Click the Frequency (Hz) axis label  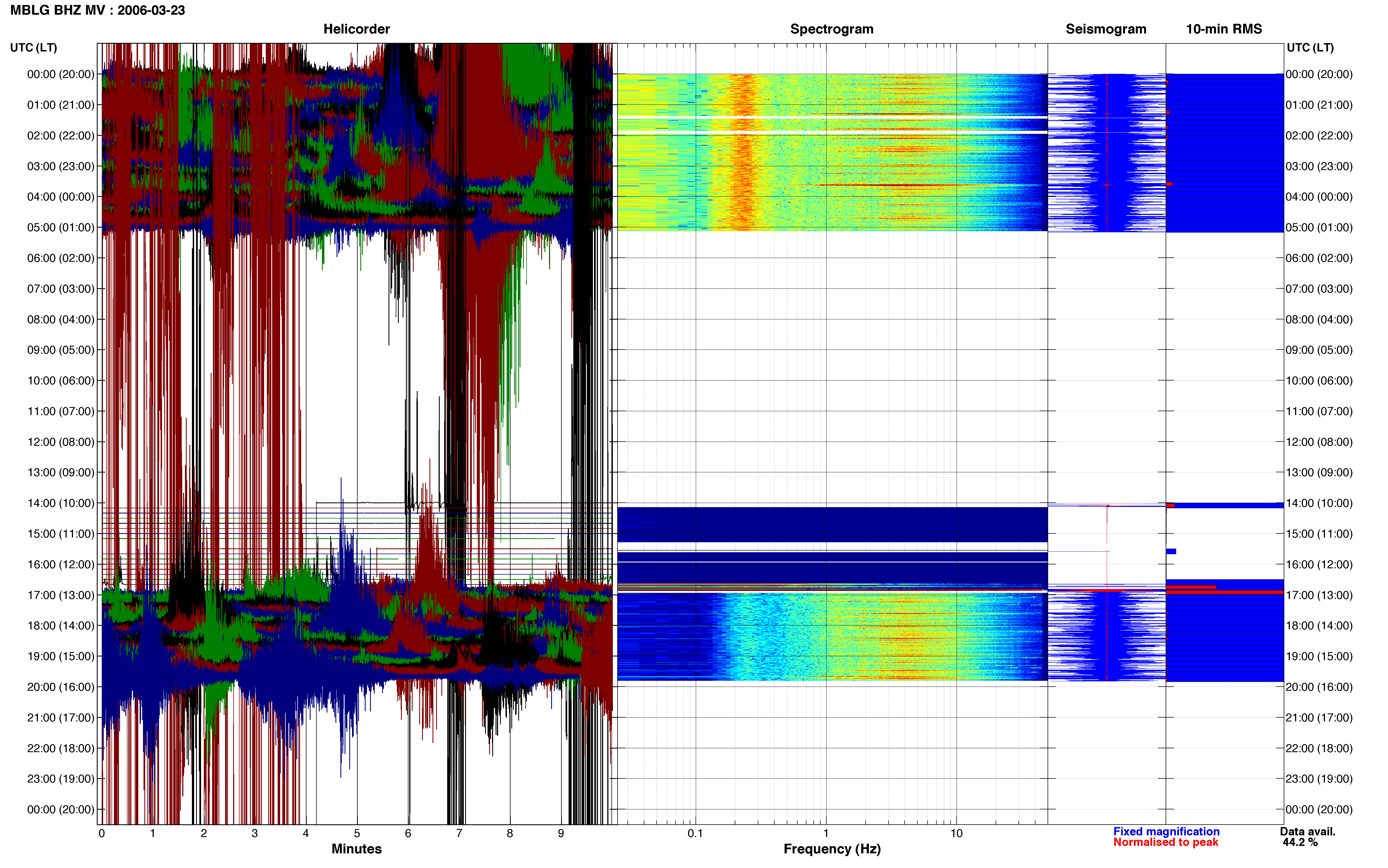point(832,849)
